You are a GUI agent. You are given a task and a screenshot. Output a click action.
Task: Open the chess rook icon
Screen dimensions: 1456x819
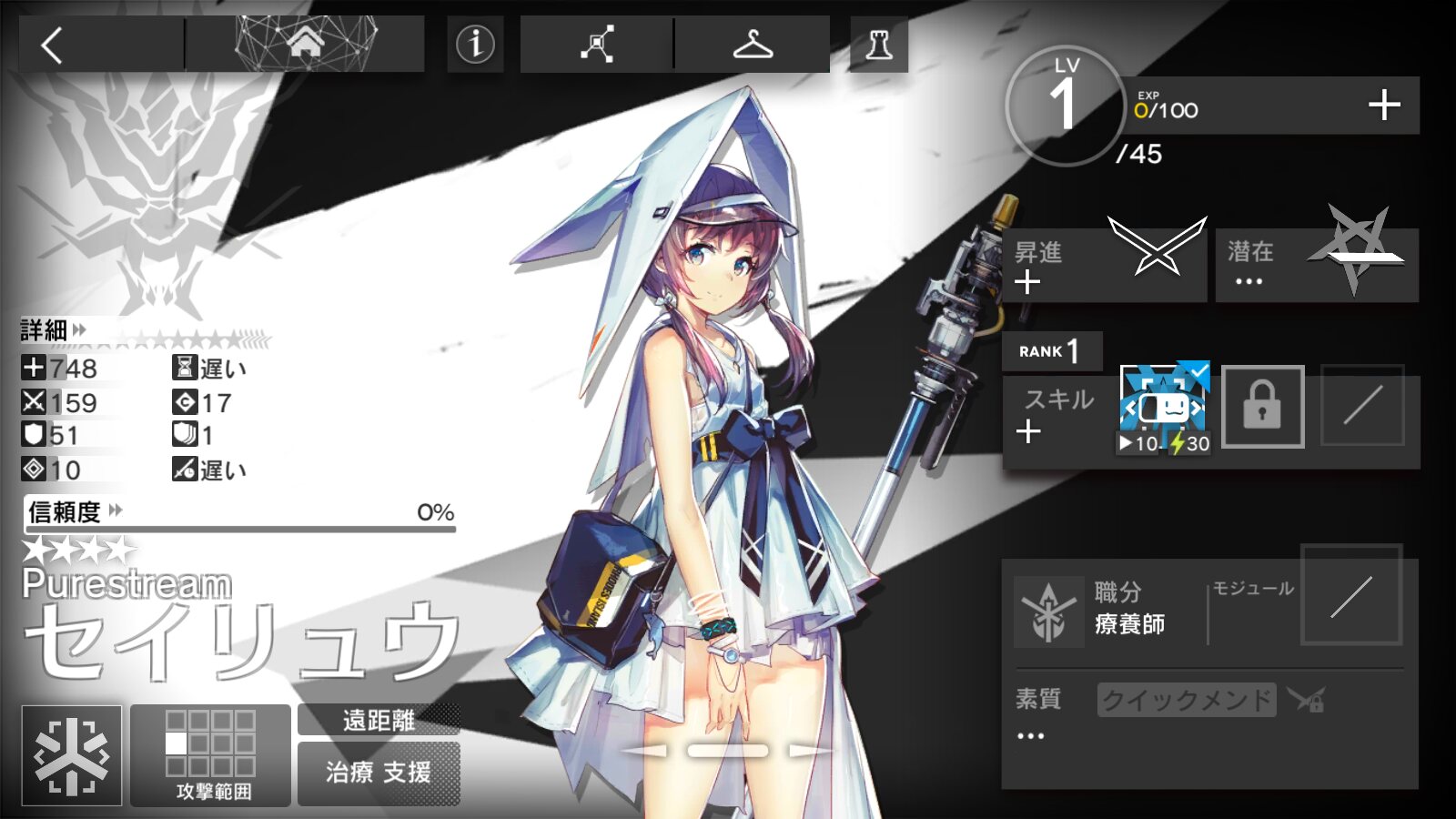(879, 44)
